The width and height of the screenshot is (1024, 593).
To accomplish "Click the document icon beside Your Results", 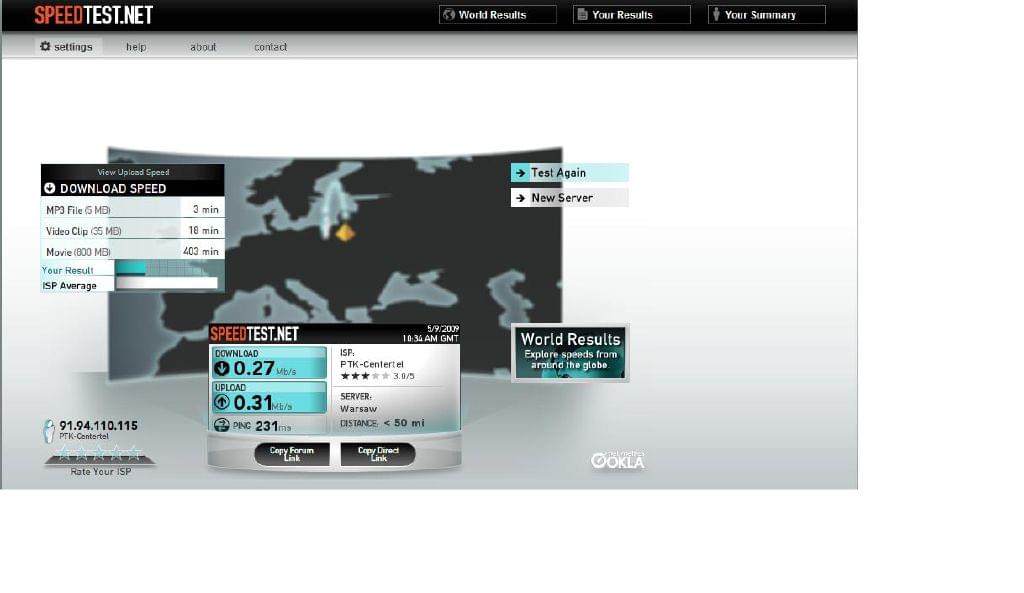I will (583, 14).
